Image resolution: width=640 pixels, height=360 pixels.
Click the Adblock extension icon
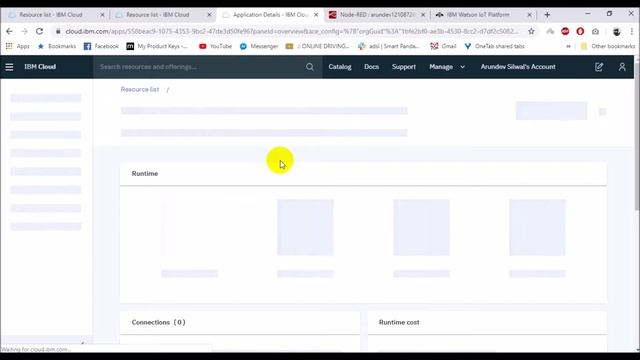click(x=565, y=31)
